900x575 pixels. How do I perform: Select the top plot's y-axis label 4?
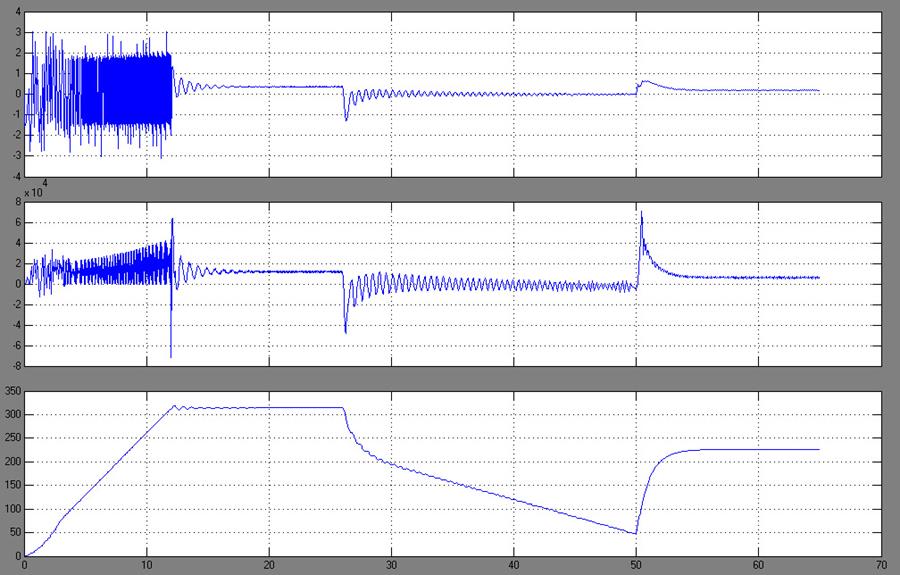pos(17,12)
